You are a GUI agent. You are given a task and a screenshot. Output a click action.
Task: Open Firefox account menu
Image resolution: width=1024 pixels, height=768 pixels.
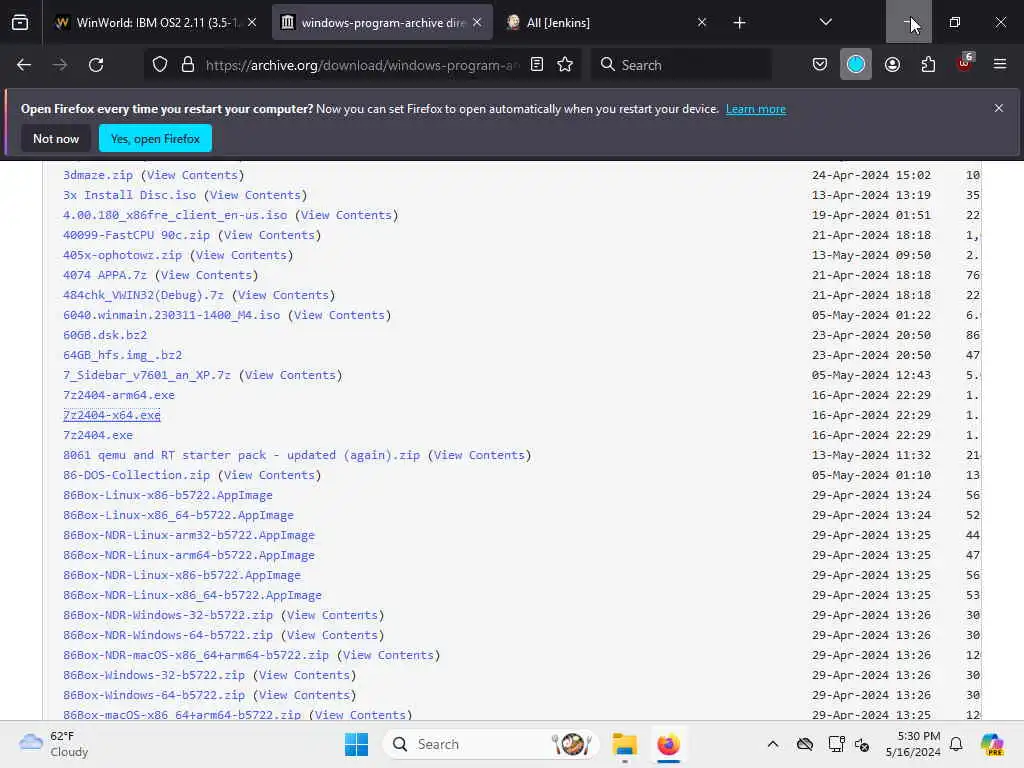coord(892,65)
